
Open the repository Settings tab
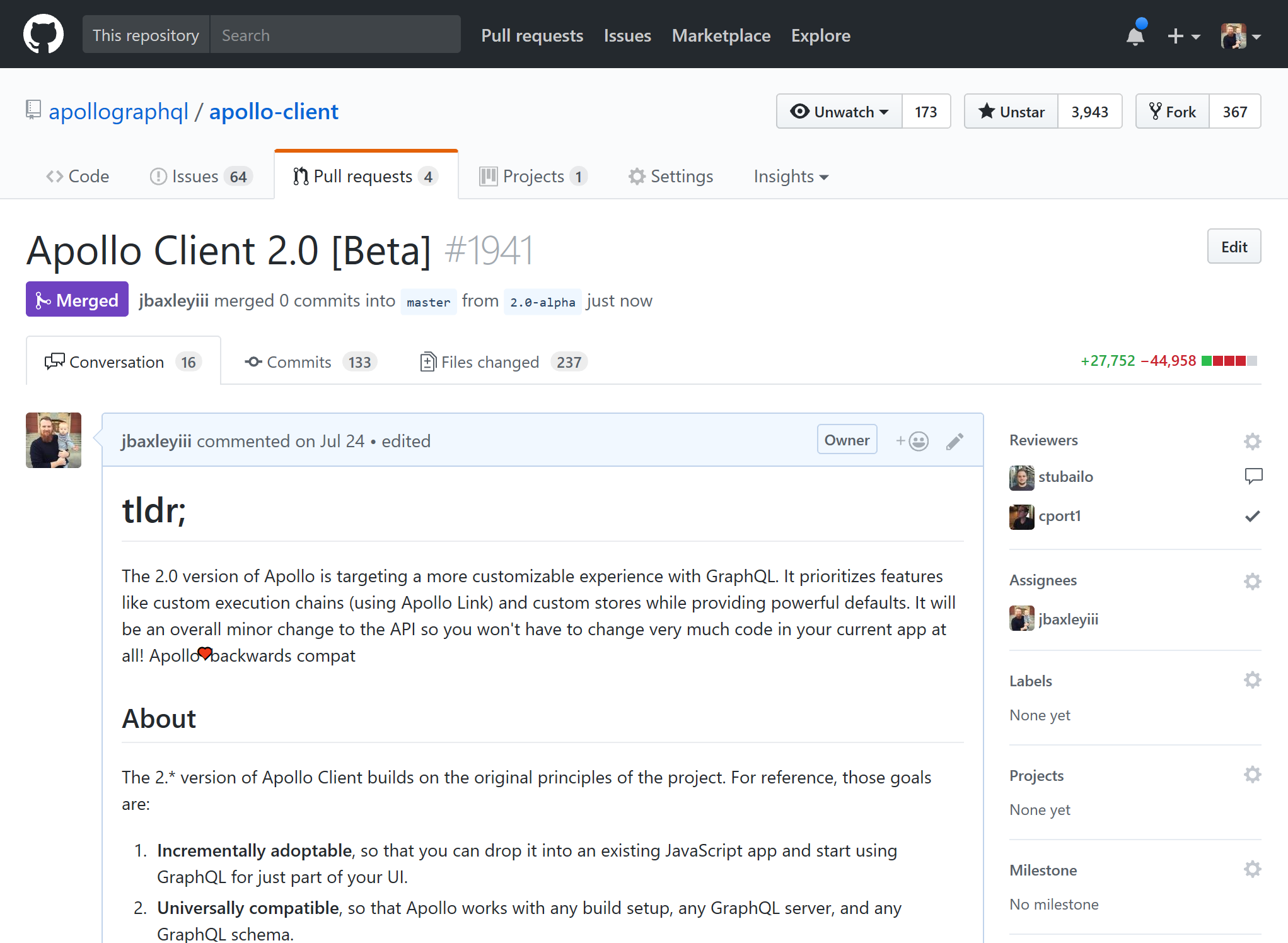671,176
